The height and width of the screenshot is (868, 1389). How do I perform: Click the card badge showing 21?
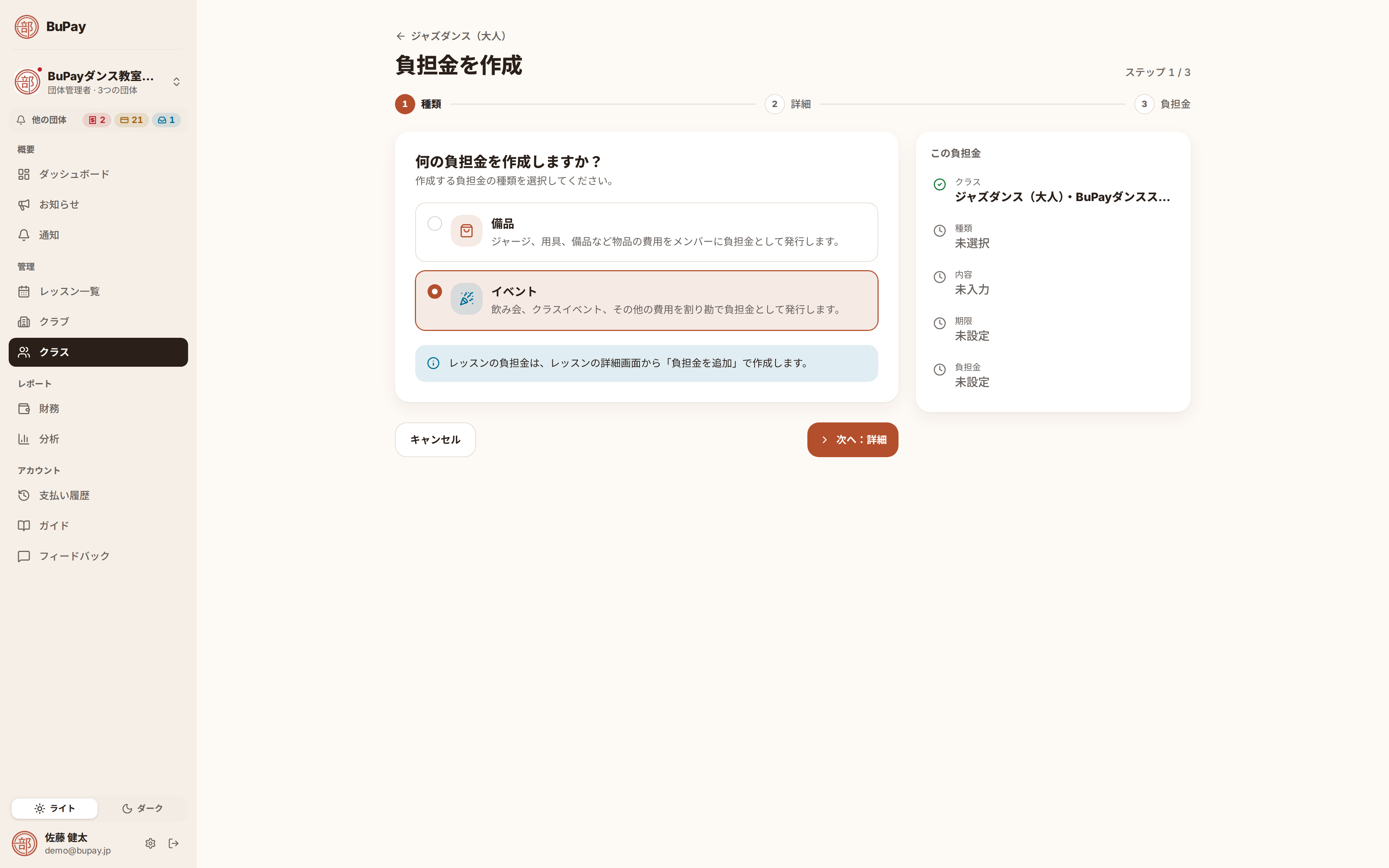pyautogui.click(x=131, y=120)
